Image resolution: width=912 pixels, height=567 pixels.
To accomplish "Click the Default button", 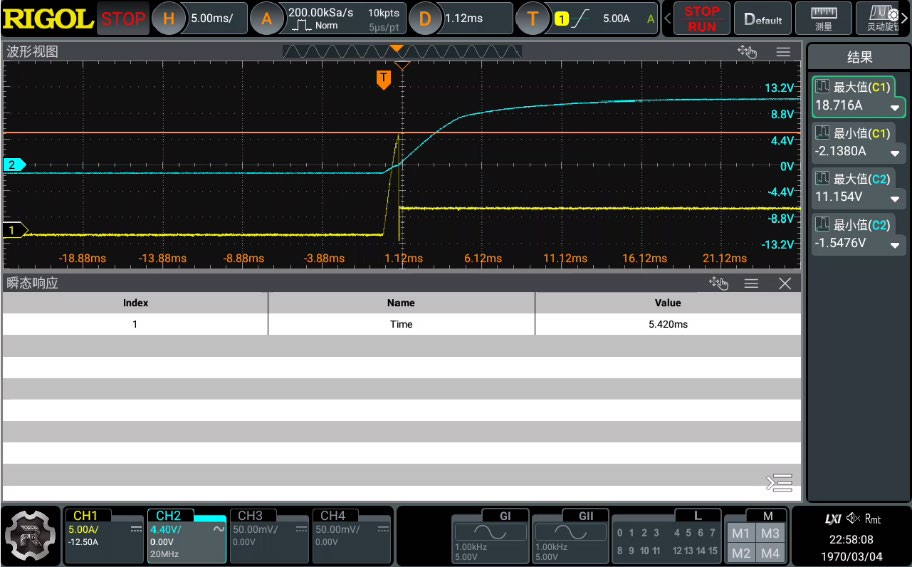I will click(763, 19).
